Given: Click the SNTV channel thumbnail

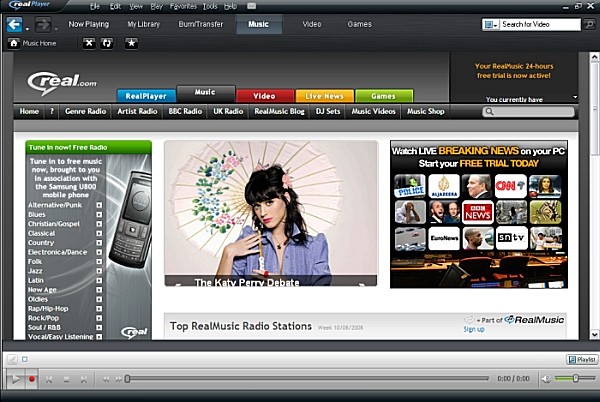Looking at the screenshot, I should click(512, 238).
